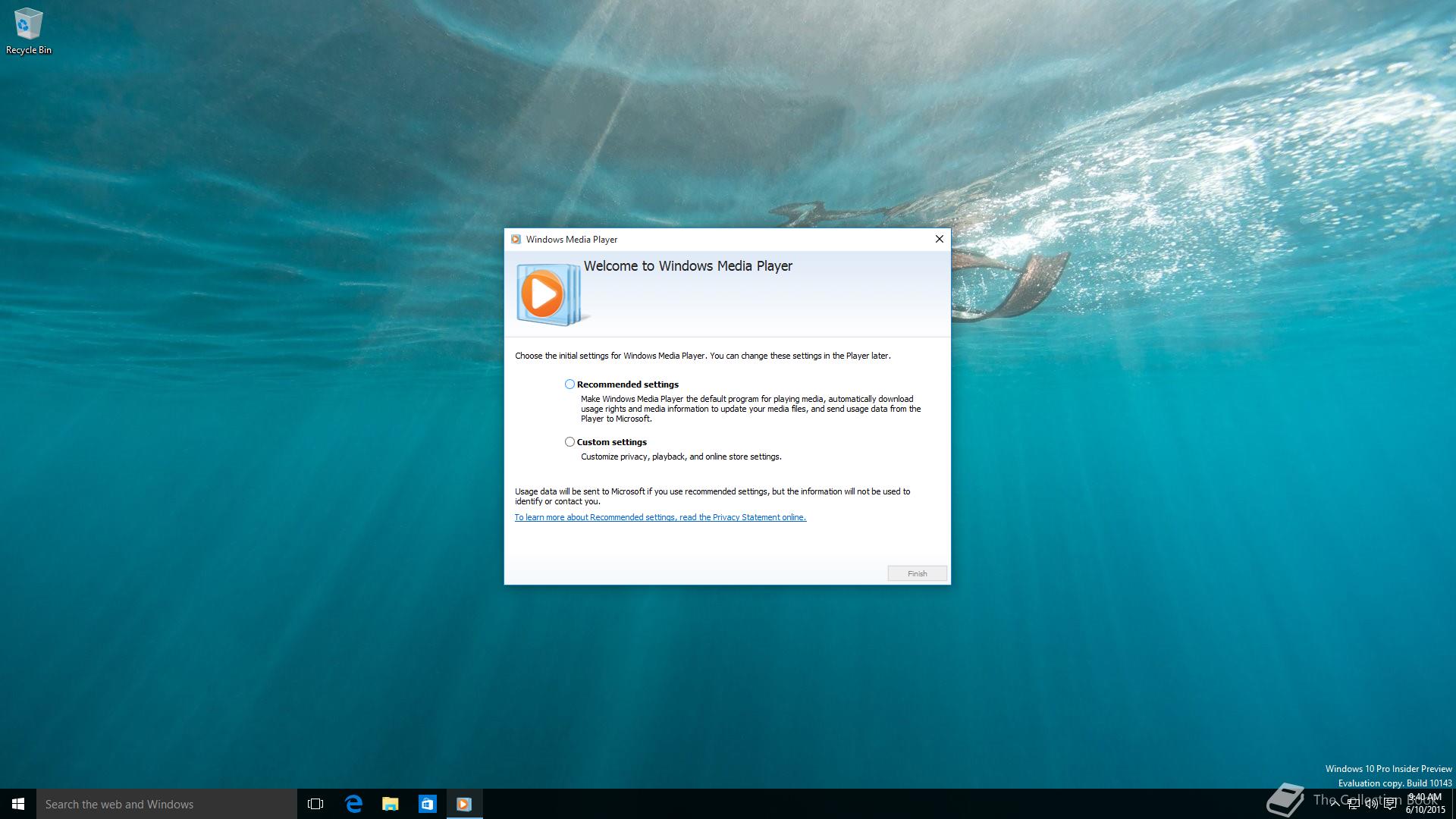Open File Explorer from the taskbar
Image resolution: width=1456 pixels, height=819 pixels.
[x=391, y=804]
